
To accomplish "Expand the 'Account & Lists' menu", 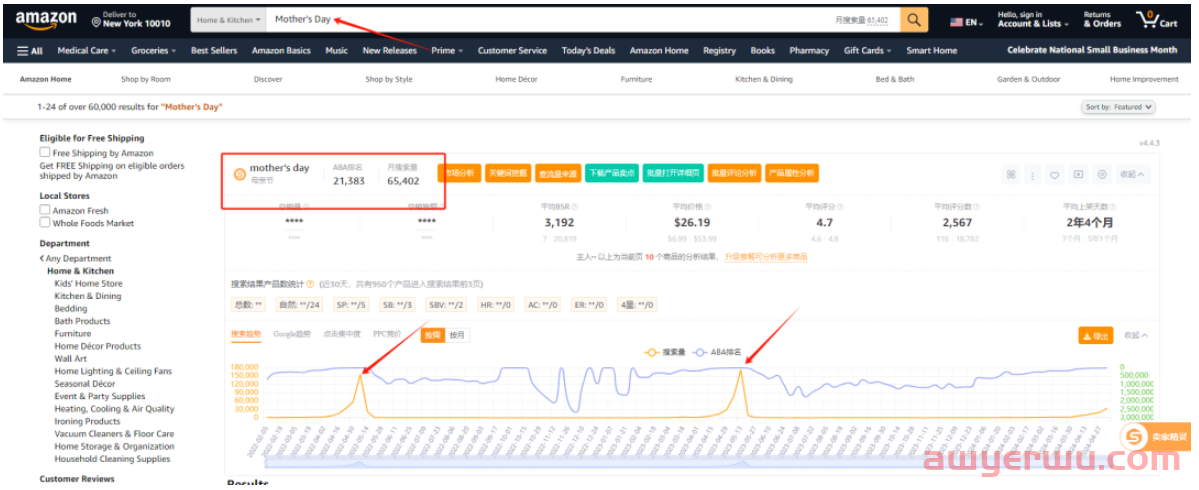I will point(1032,20).
